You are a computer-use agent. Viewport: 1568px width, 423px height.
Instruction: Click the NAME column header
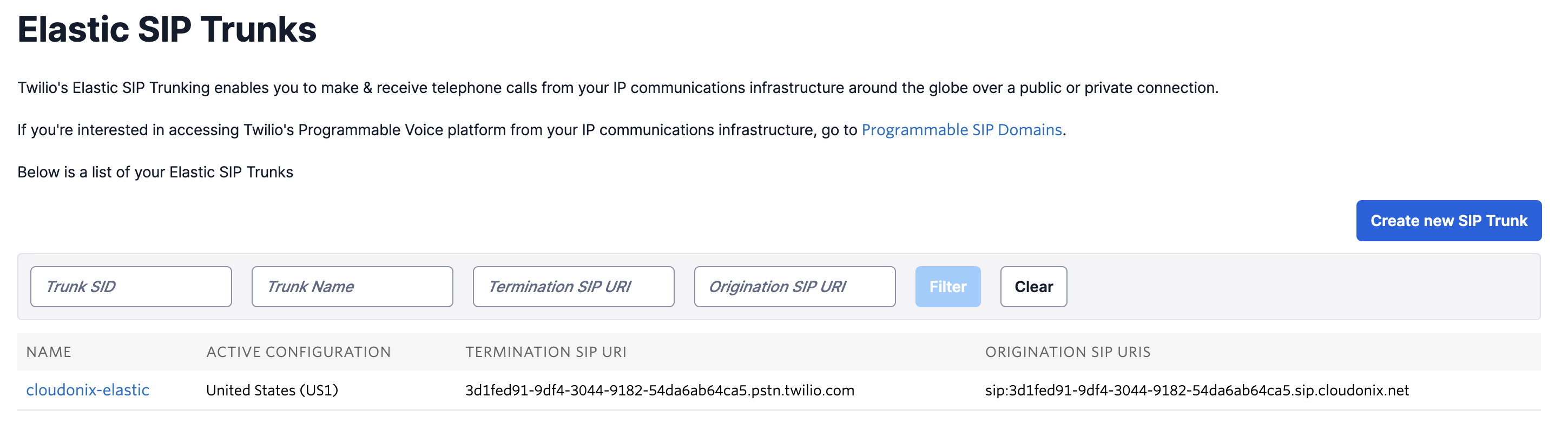(49, 352)
